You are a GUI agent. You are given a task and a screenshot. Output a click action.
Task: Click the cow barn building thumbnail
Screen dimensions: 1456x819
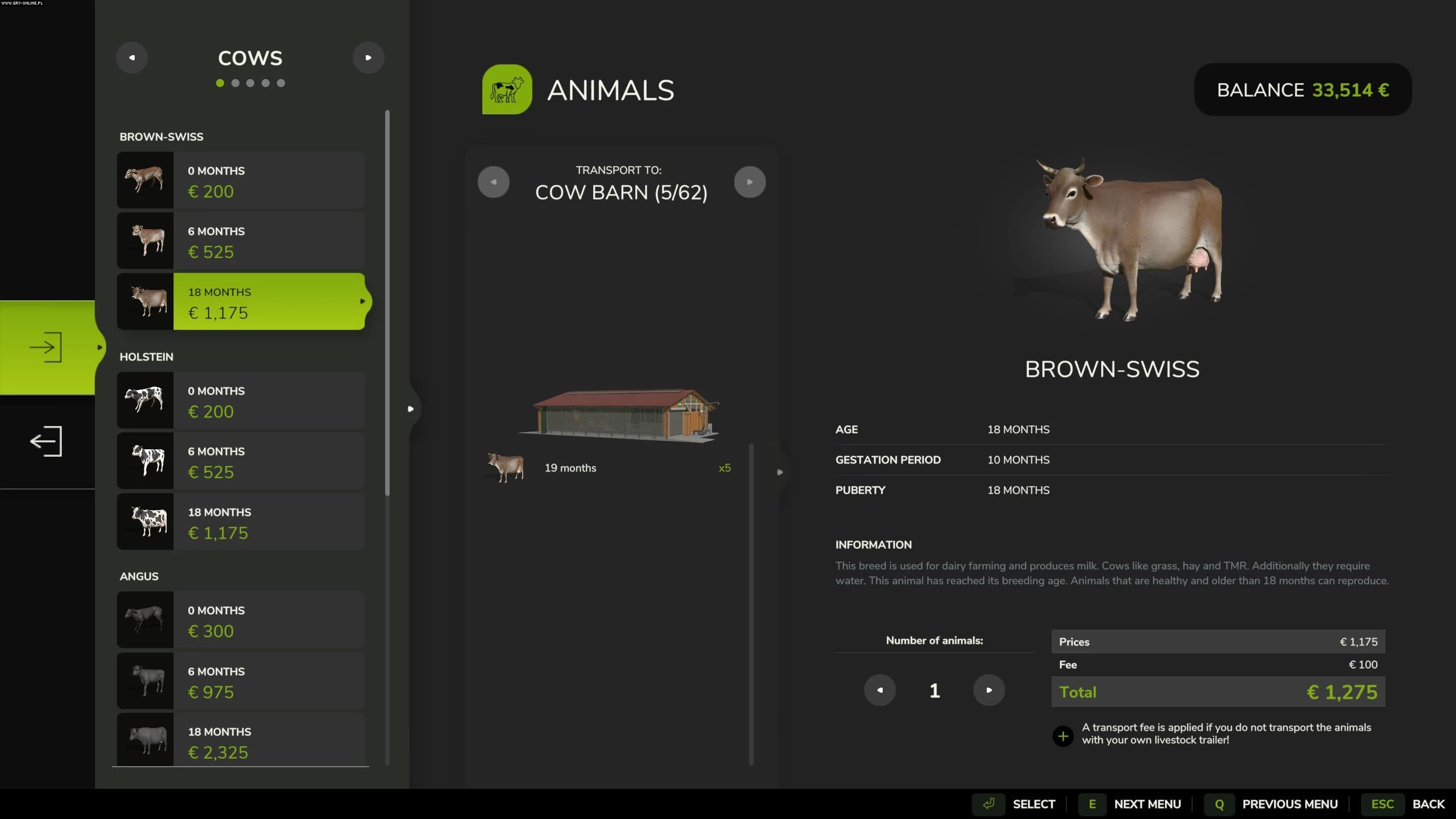(x=620, y=415)
